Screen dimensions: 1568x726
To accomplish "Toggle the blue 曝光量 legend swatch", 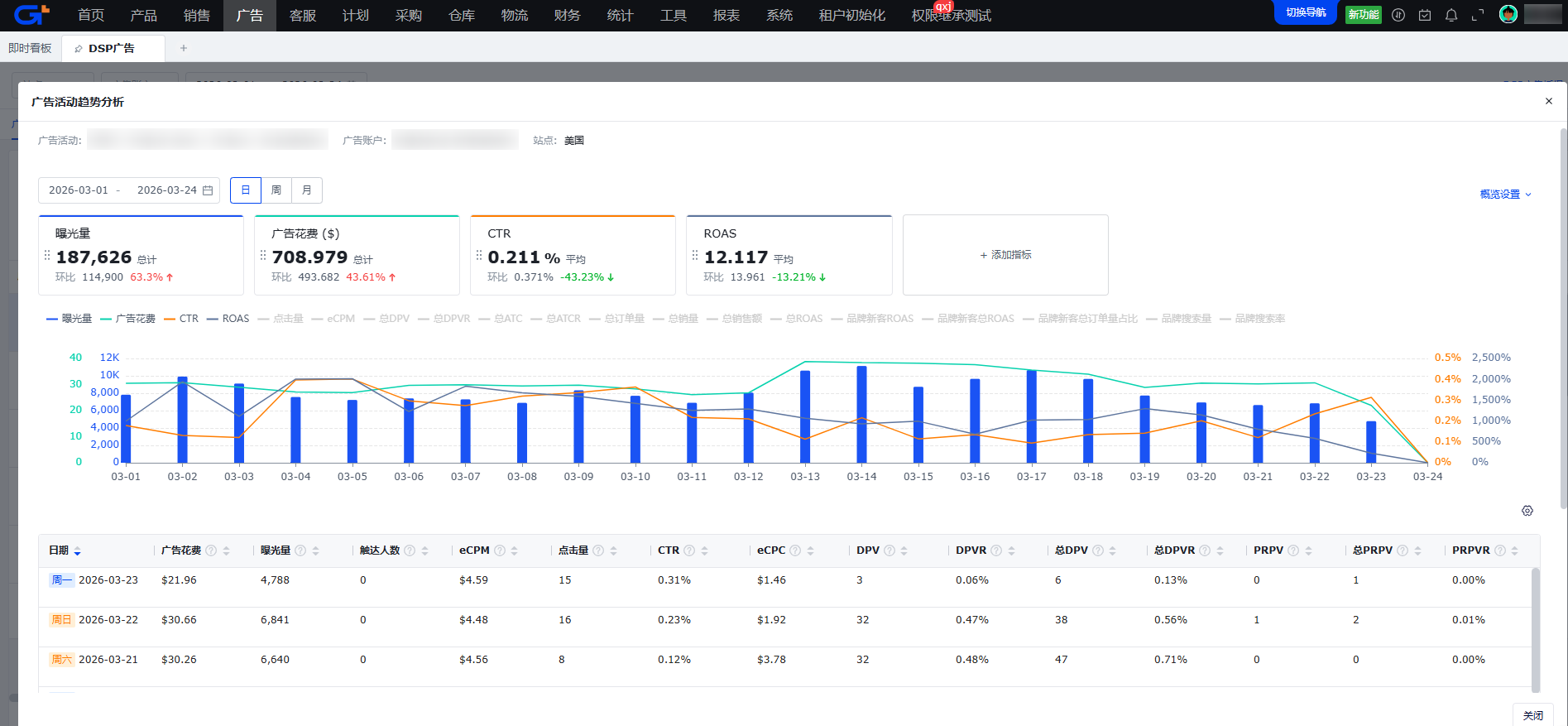I will 52,319.
